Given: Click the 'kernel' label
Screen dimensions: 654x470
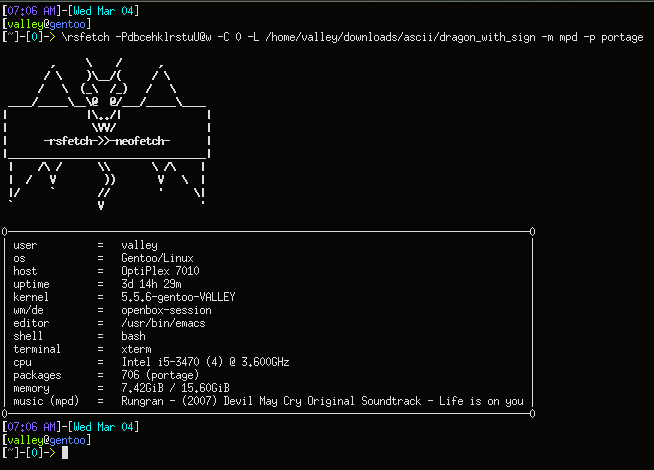Looking at the screenshot, I should (31, 297).
